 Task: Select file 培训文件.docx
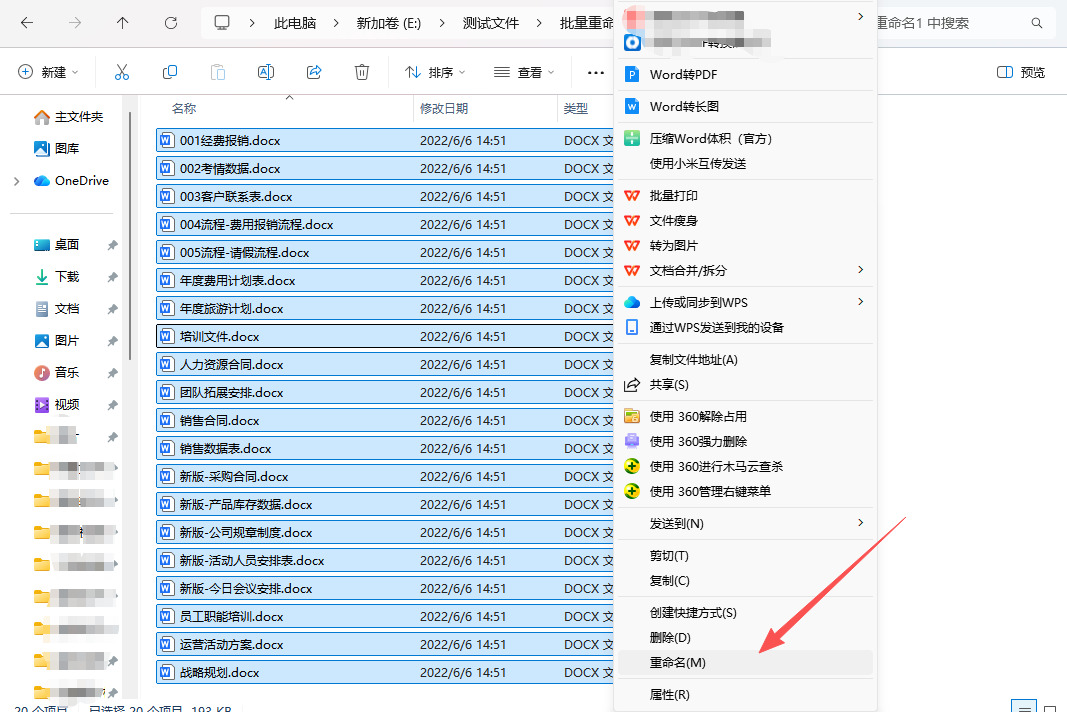click(384, 336)
